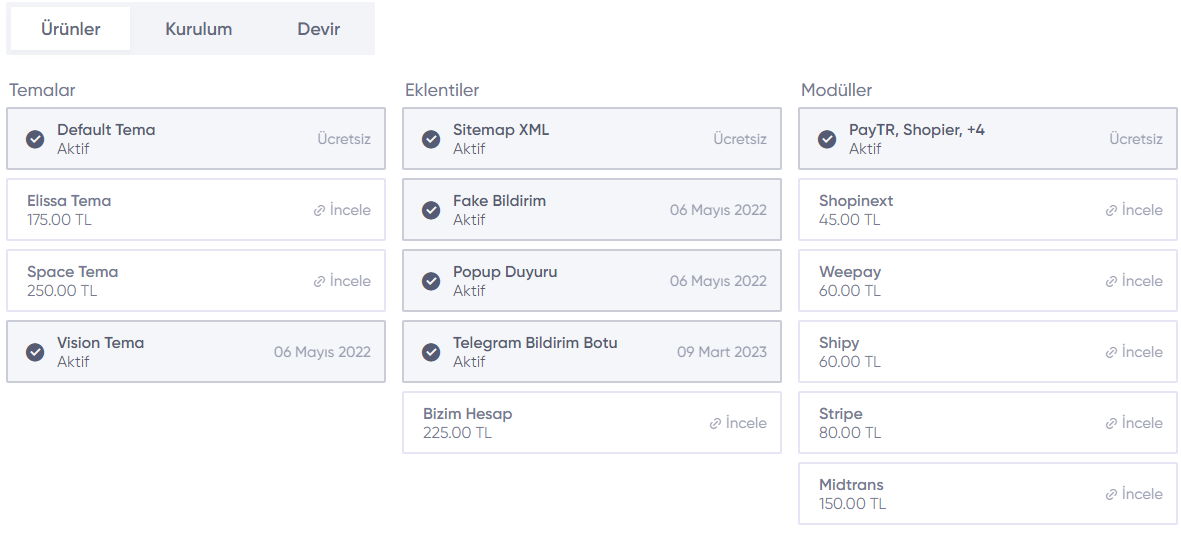The height and width of the screenshot is (535, 1181).
Task: Open the Devir tab
Action: point(319,29)
